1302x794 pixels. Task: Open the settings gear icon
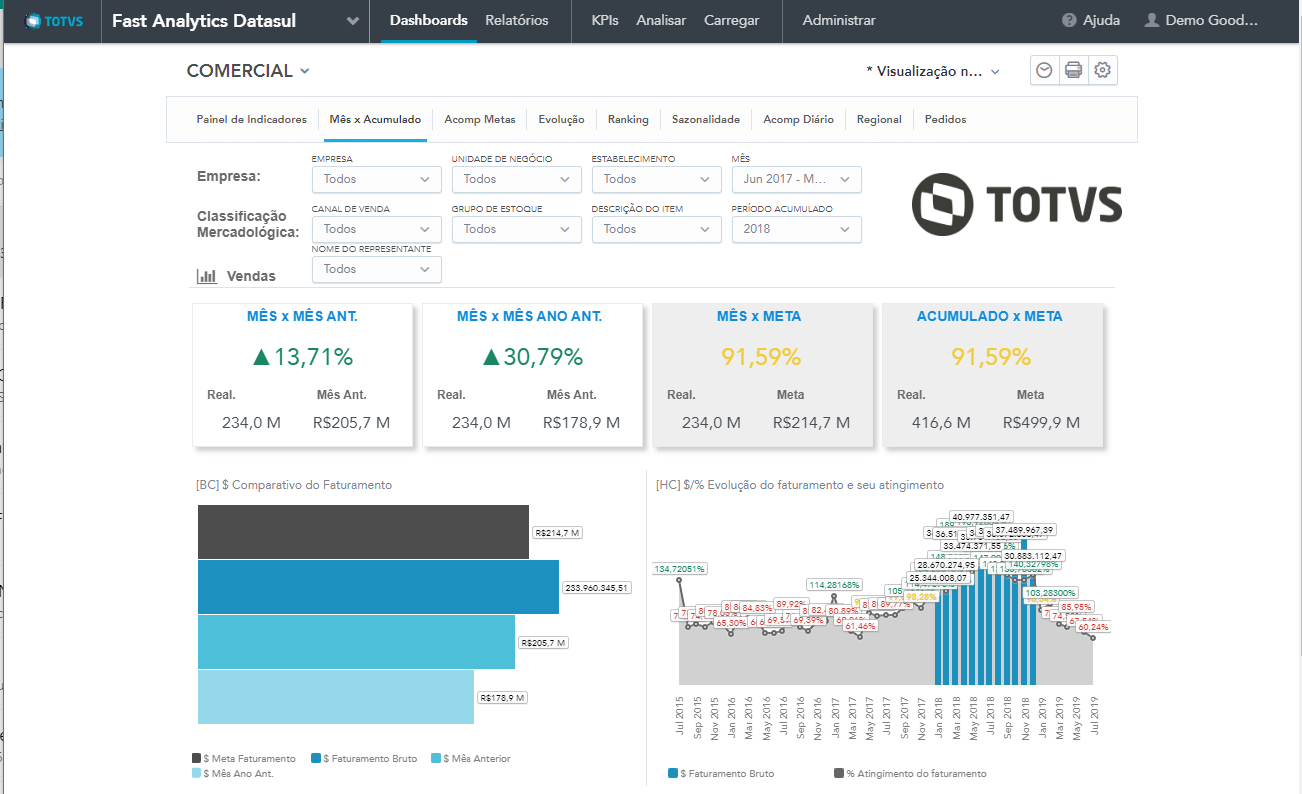[1102, 70]
